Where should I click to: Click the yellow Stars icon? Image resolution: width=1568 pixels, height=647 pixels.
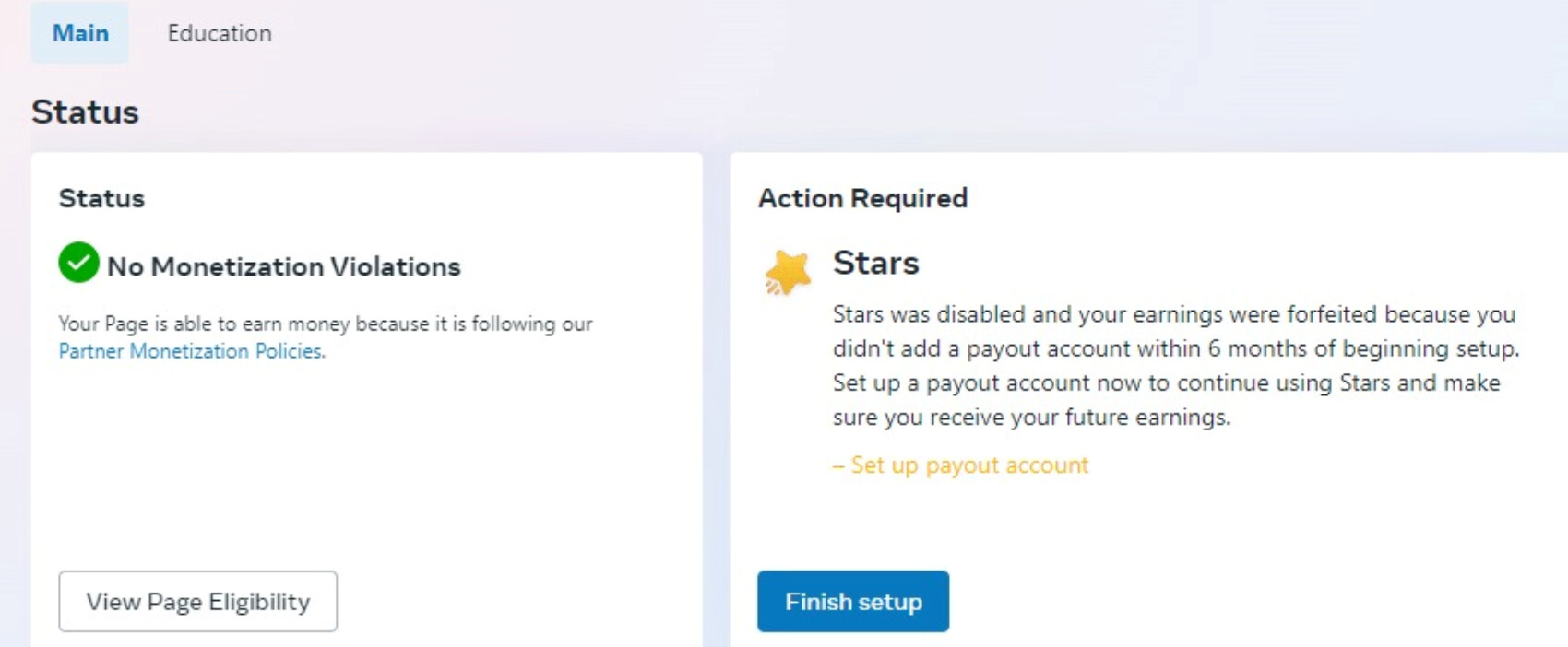(787, 273)
